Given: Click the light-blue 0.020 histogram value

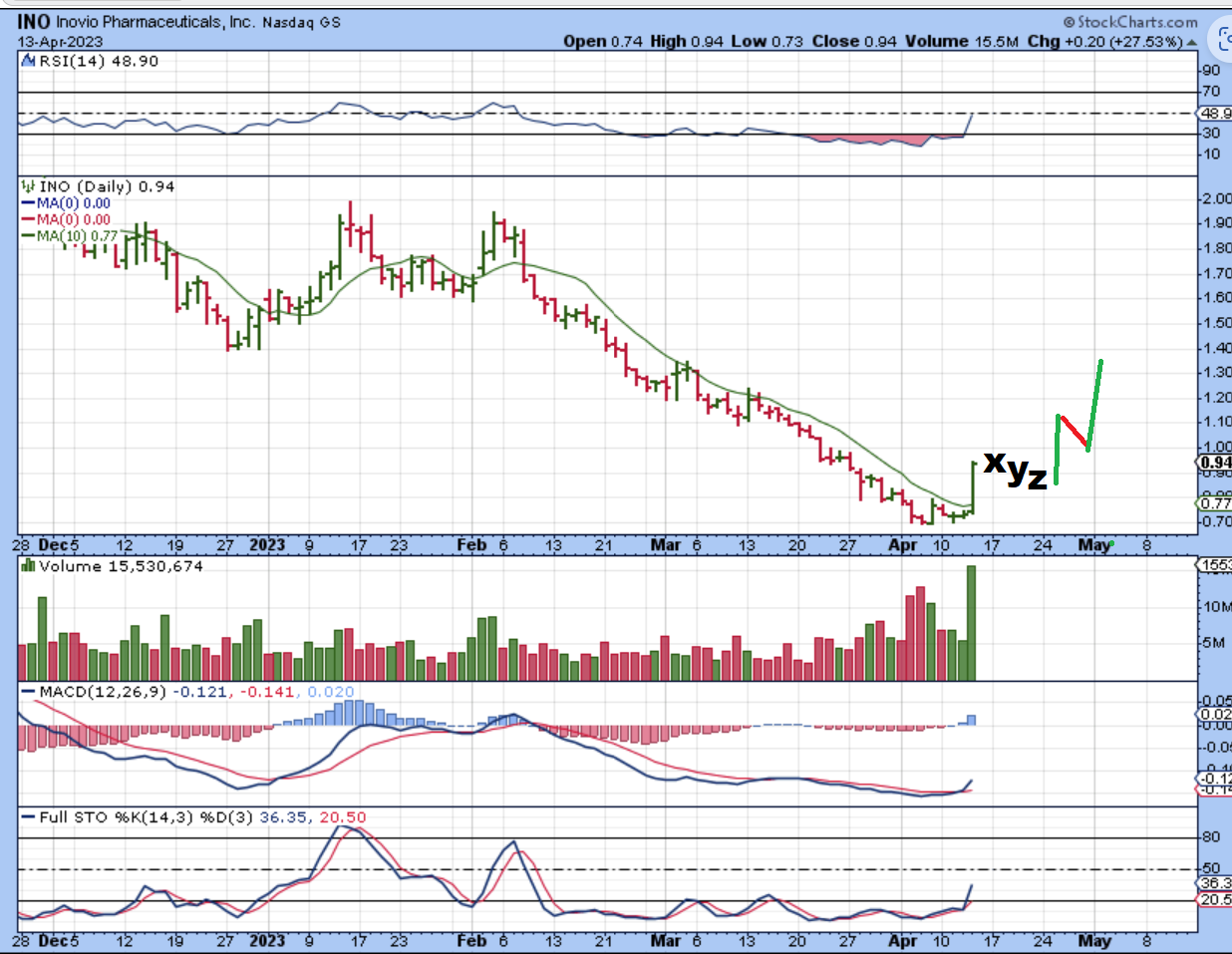Looking at the screenshot, I should [331, 692].
